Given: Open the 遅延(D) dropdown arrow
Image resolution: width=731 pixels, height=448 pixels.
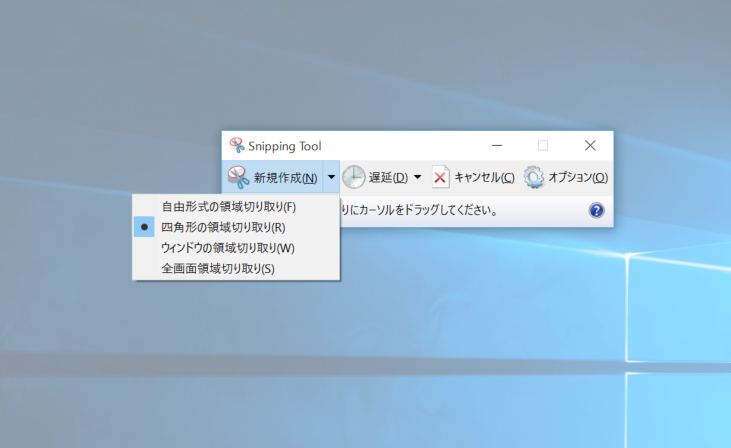Looking at the screenshot, I should [x=418, y=177].
